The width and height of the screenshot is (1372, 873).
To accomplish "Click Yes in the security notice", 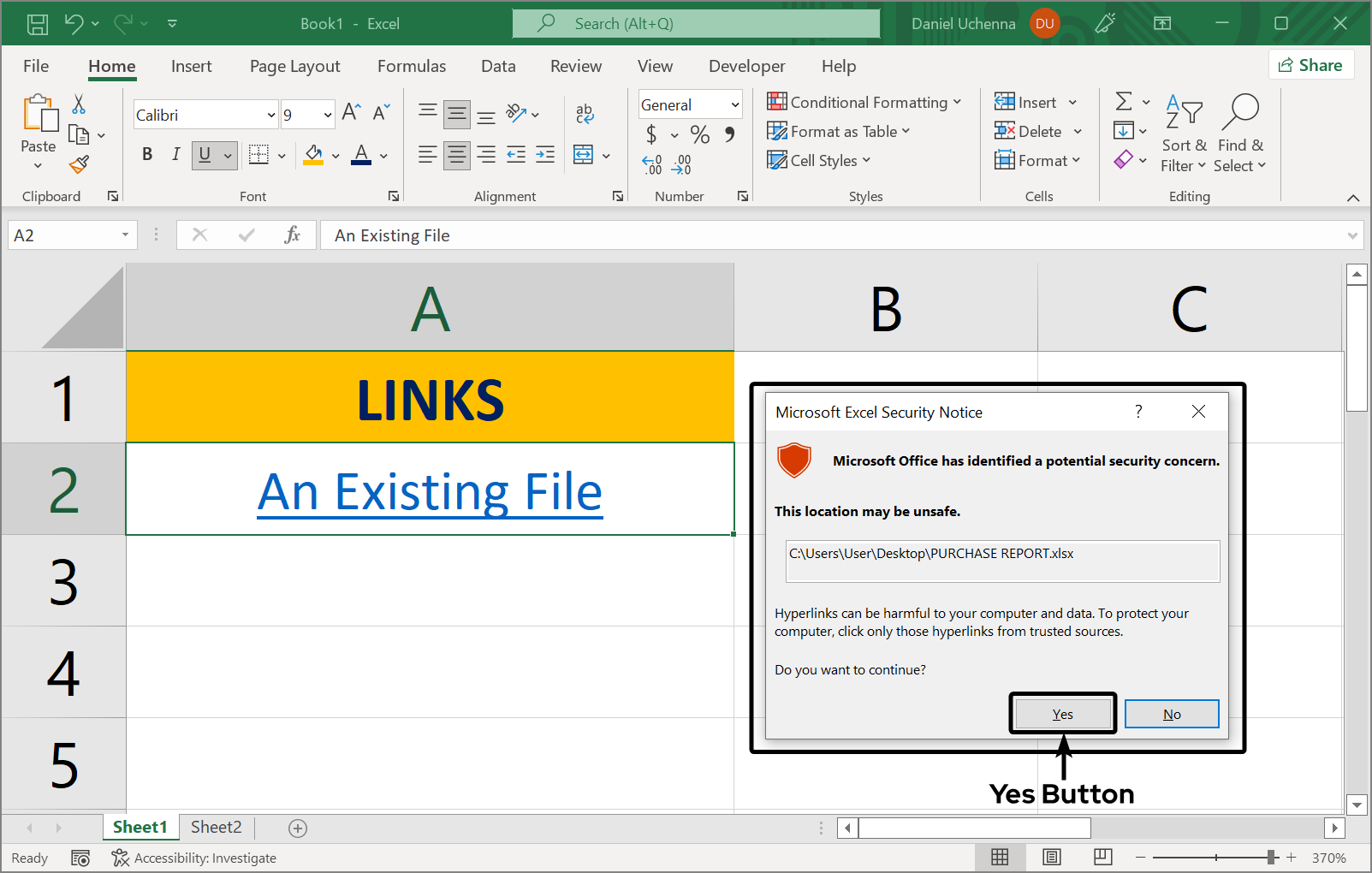I will pos(1062,713).
